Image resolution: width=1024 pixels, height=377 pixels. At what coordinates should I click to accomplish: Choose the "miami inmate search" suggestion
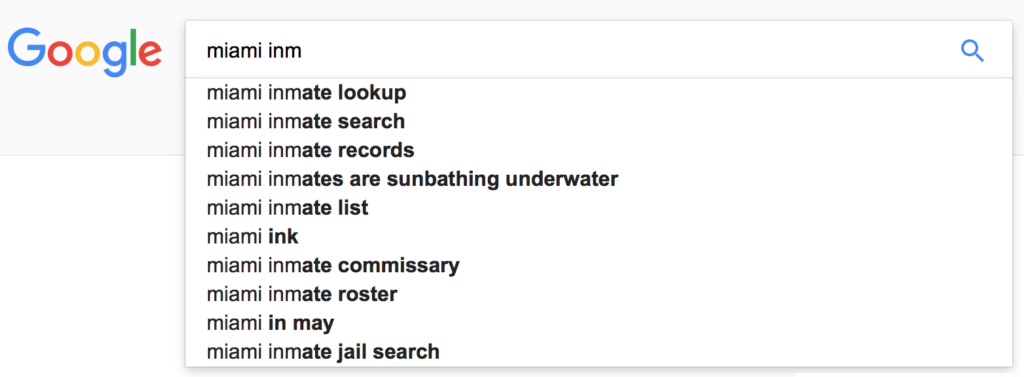[x=599, y=122]
